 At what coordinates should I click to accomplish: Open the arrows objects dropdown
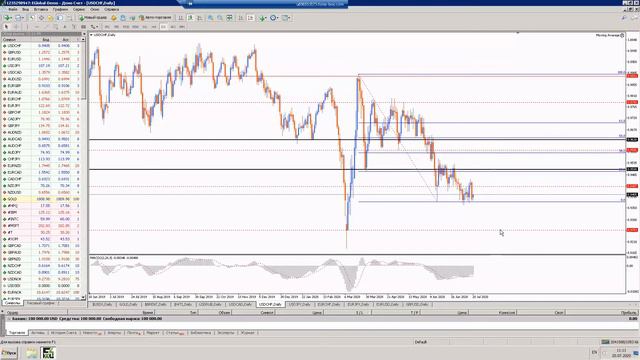[x=94, y=27]
